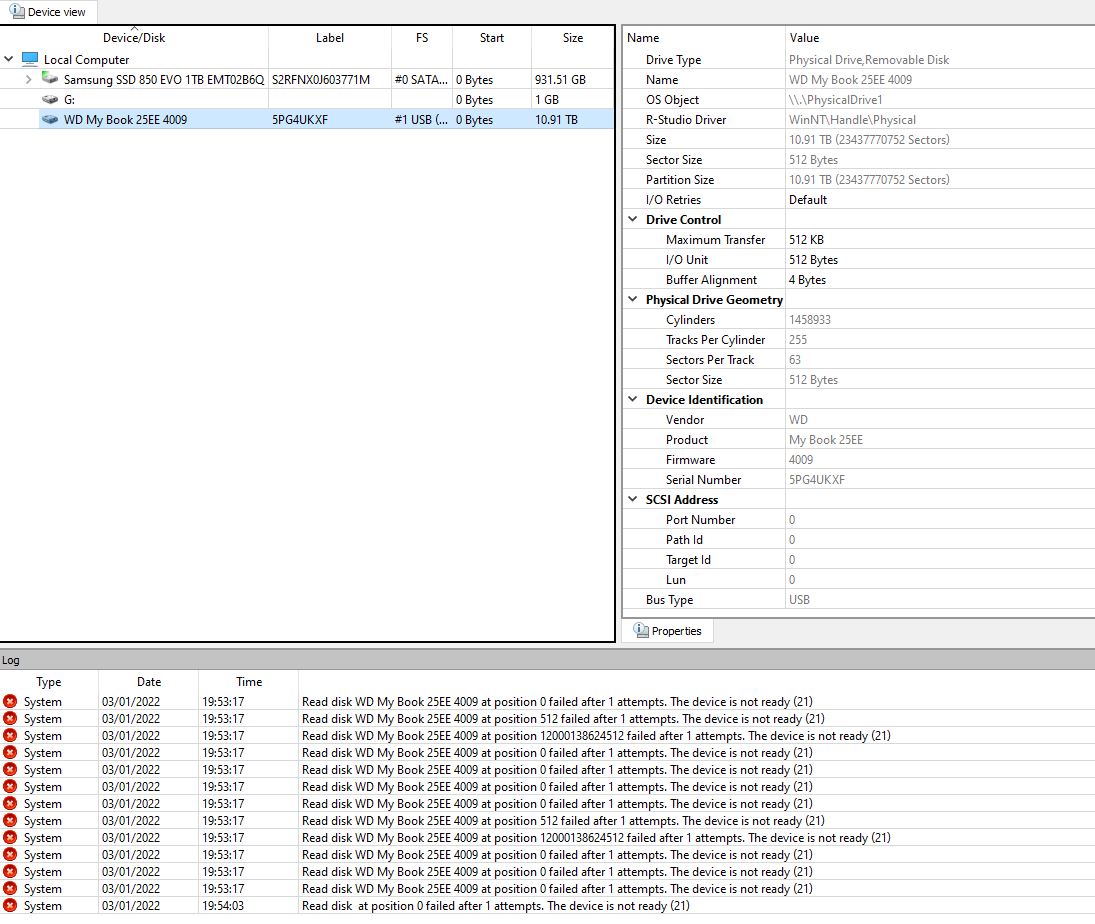Edit the I/O Retries Default value
Viewport: 1095px width, 924px height.
pos(940,200)
